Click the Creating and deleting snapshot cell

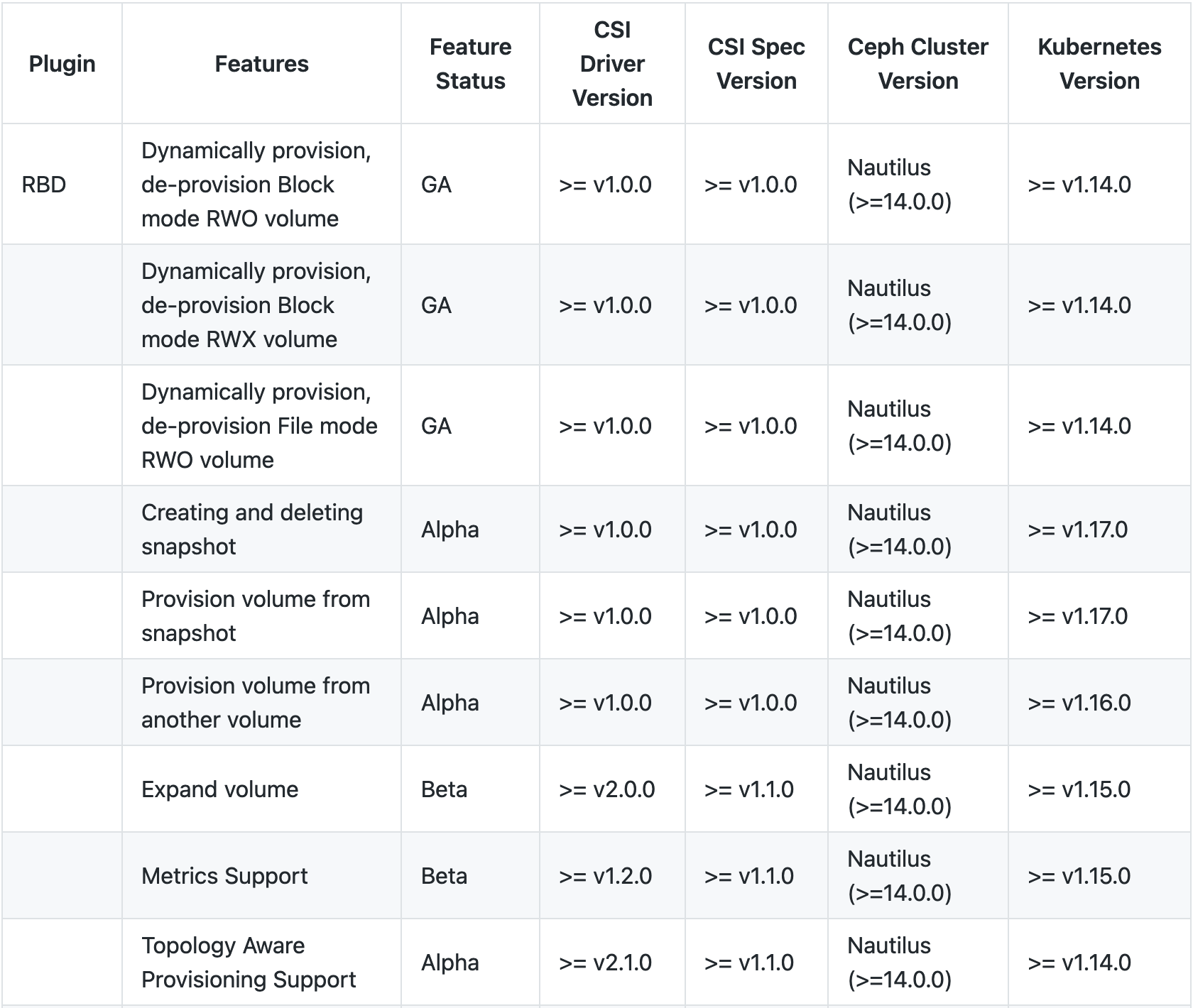point(261,530)
